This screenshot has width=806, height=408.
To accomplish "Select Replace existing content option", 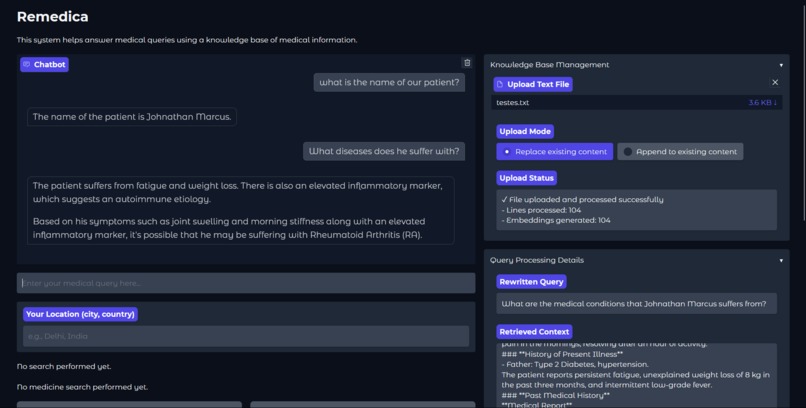I will [555, 152].
